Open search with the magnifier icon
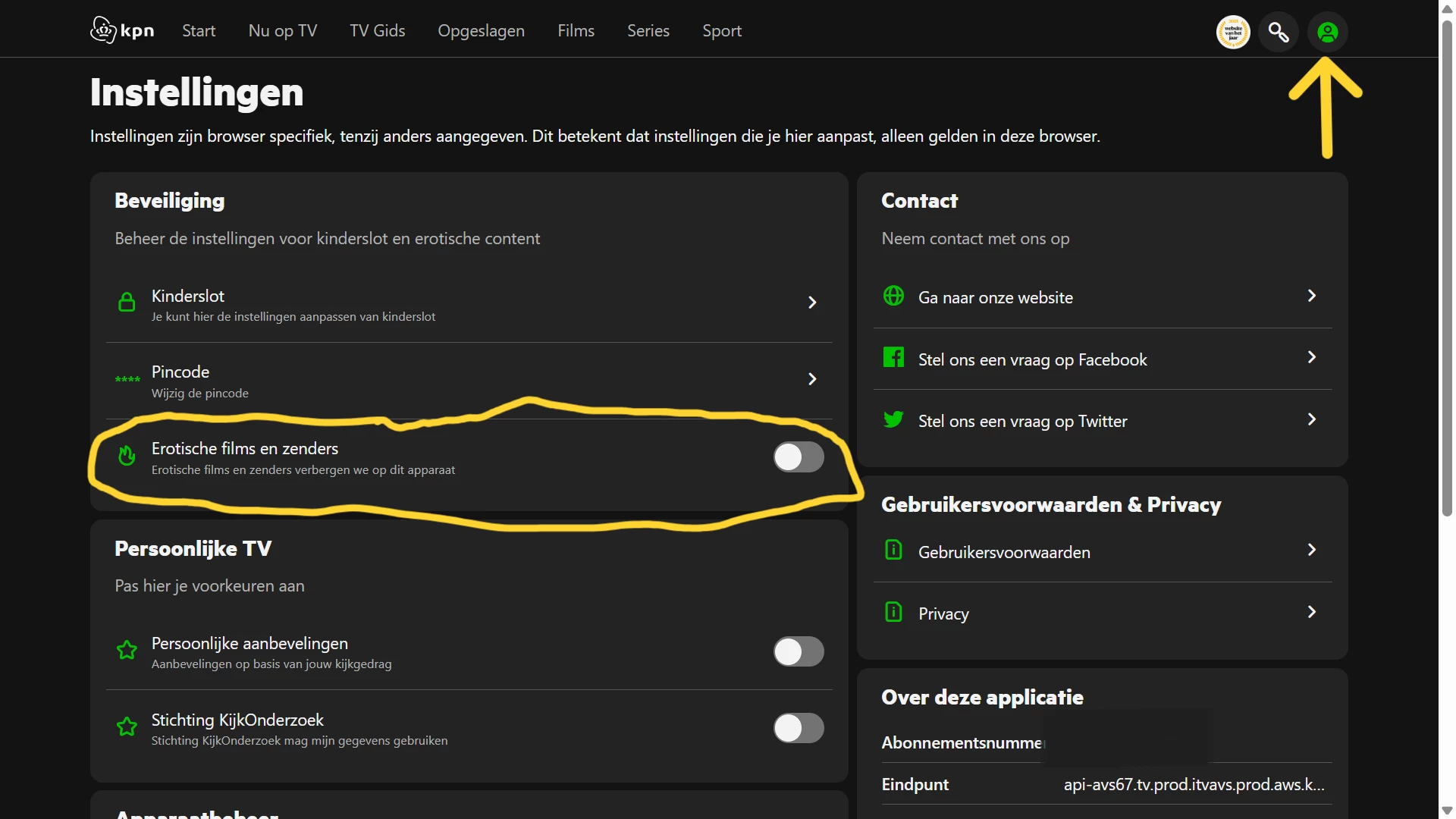1456x819 pixels. pyautogui.click(x=1279, y=33)
